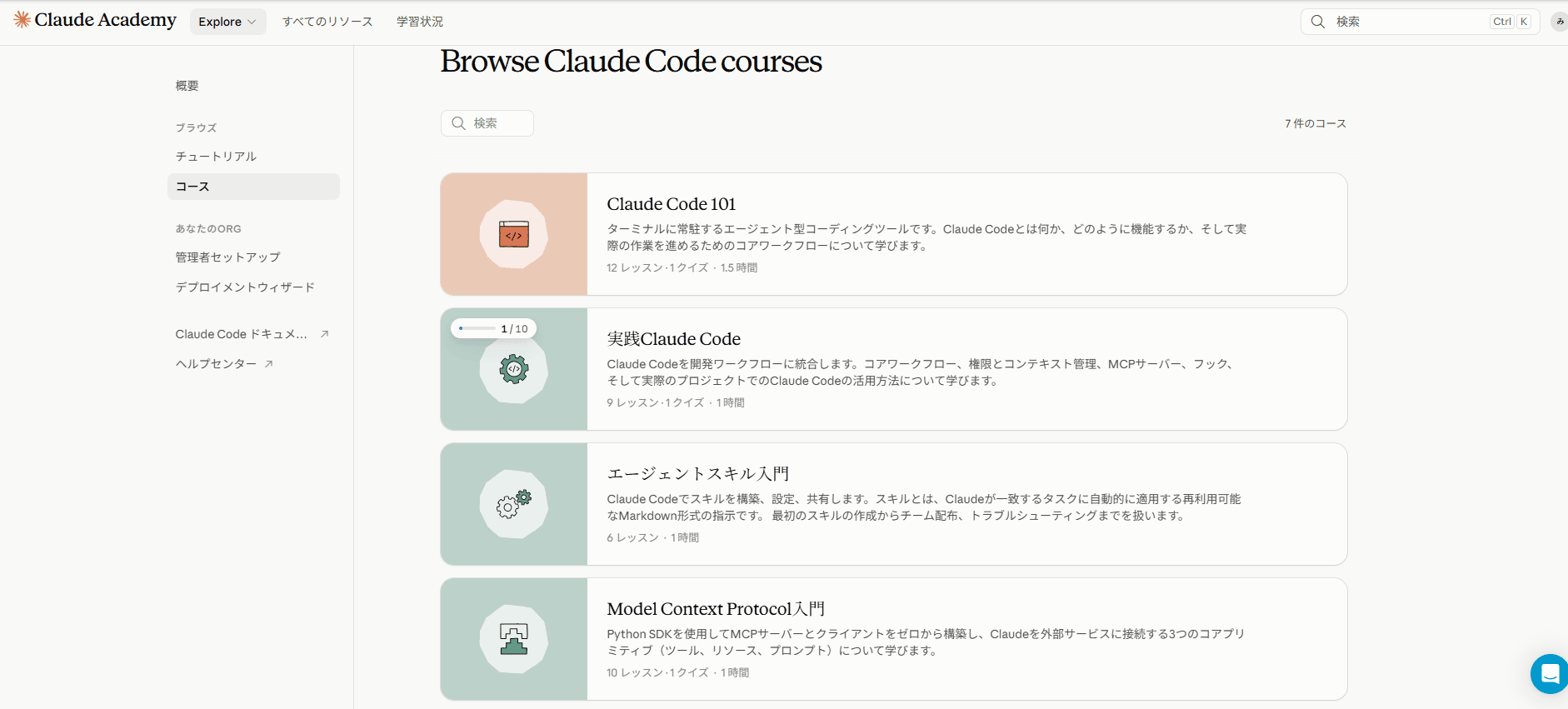1568x709 pixels.
Task: Open the chat support bubble icon
Action: pos(1550,673)
